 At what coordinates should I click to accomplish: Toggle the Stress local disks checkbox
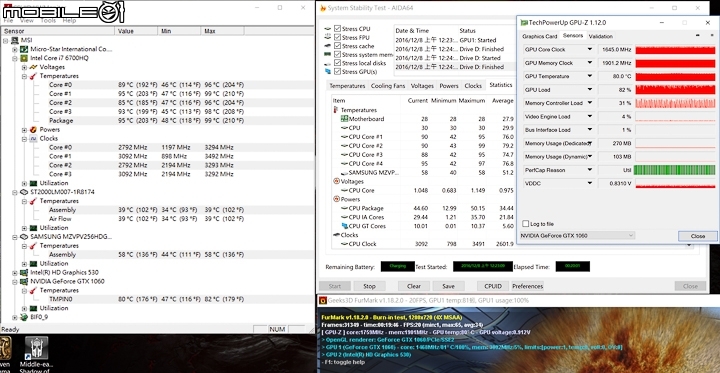338,63
